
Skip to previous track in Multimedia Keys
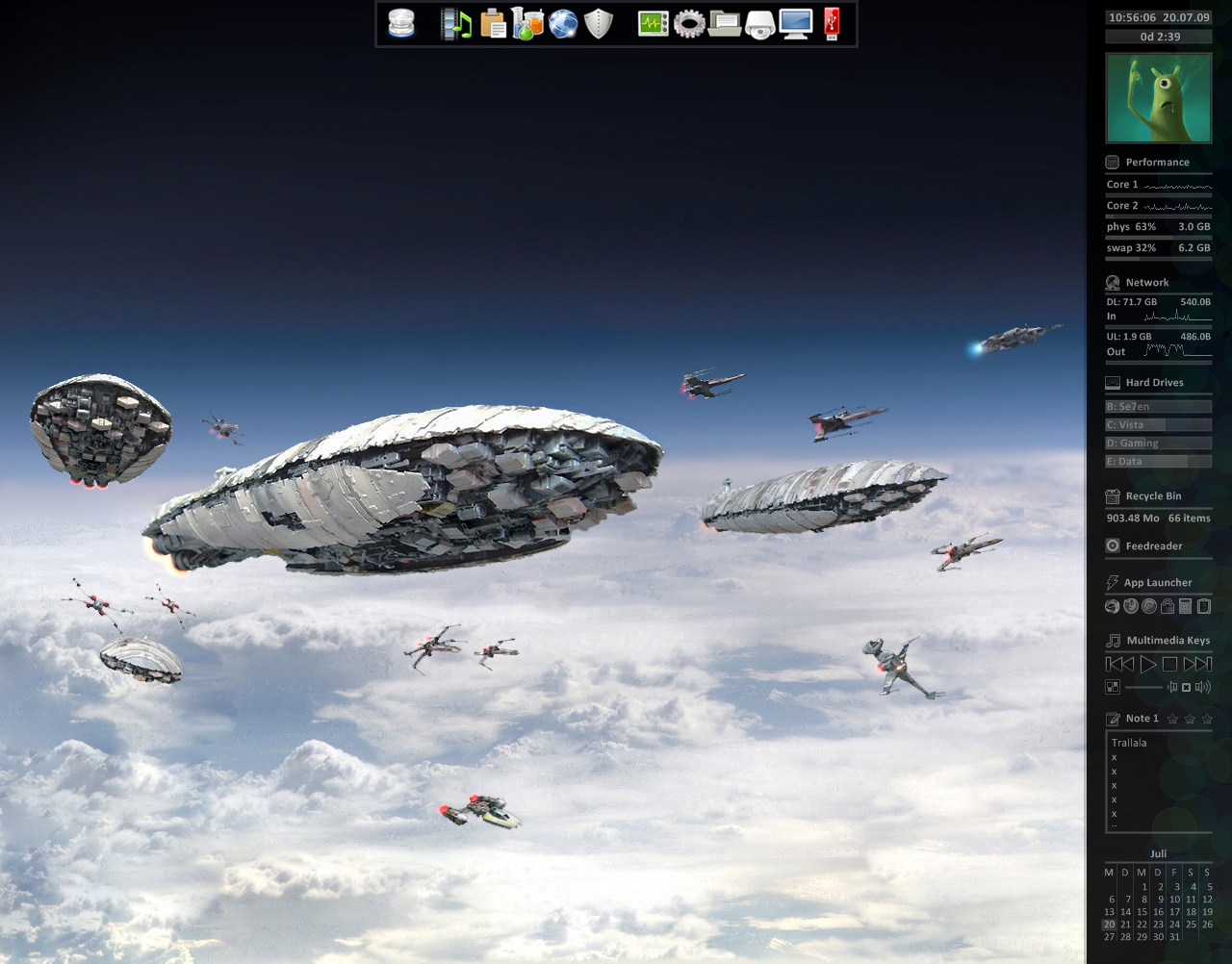pyautogui.click(x=1120, y=664)
